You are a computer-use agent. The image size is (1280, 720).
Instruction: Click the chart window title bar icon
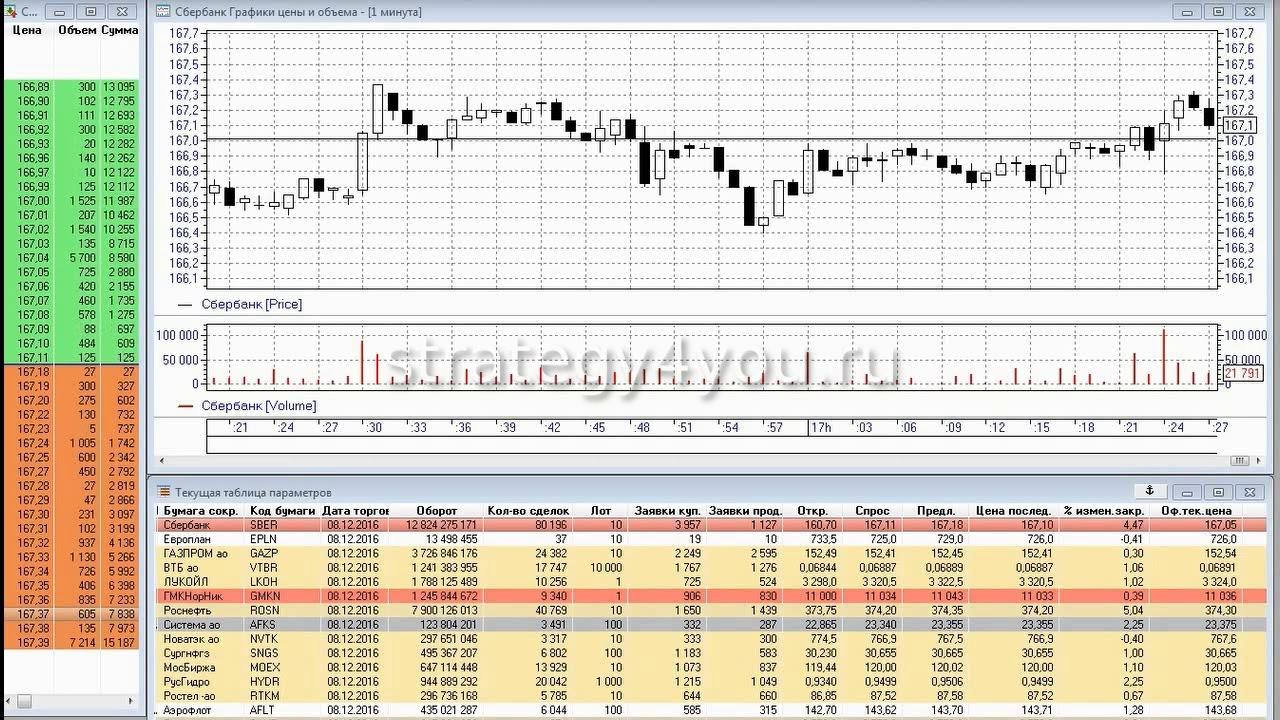coord(162,12)
